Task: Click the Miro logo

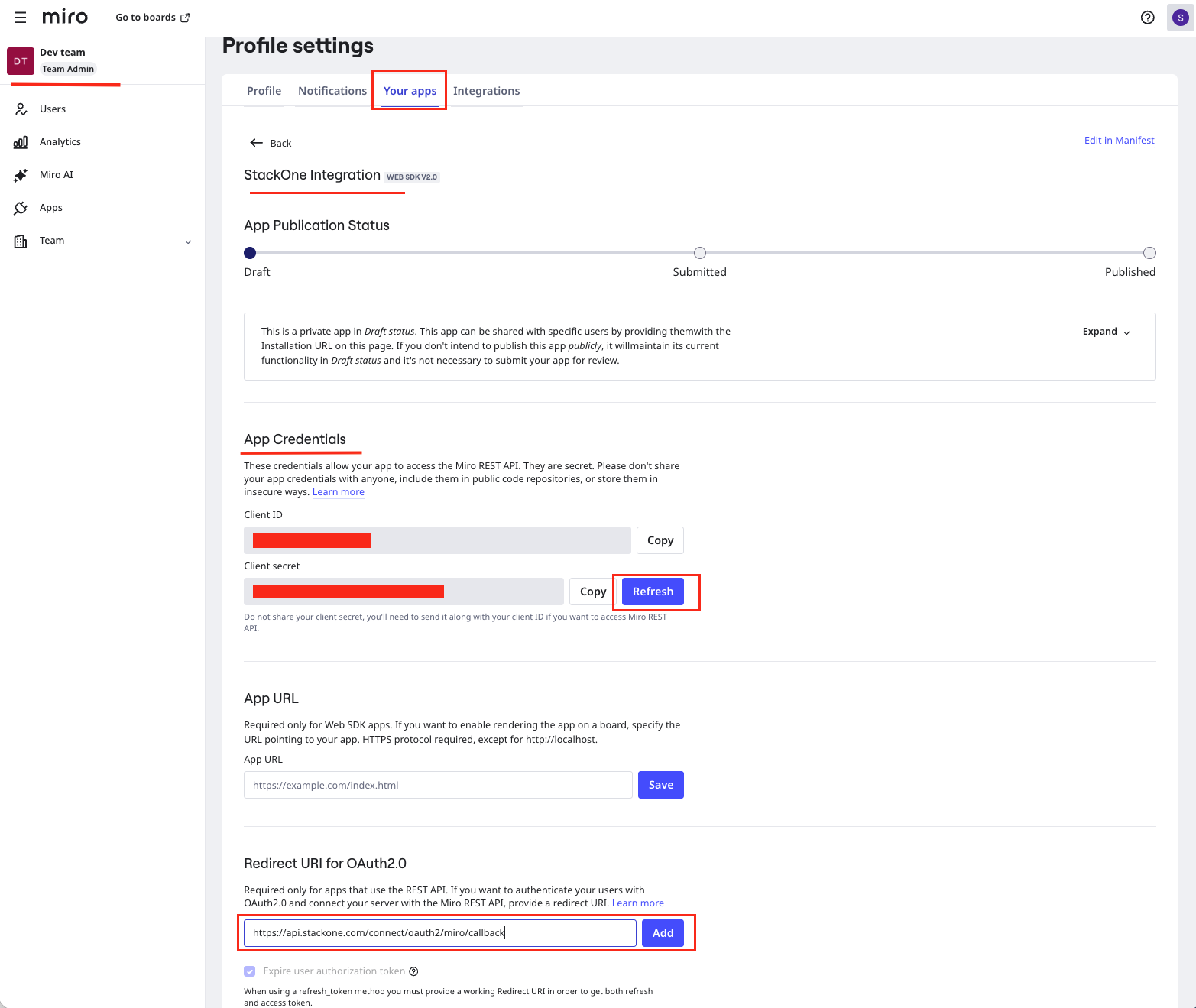Action: [65, 17]
